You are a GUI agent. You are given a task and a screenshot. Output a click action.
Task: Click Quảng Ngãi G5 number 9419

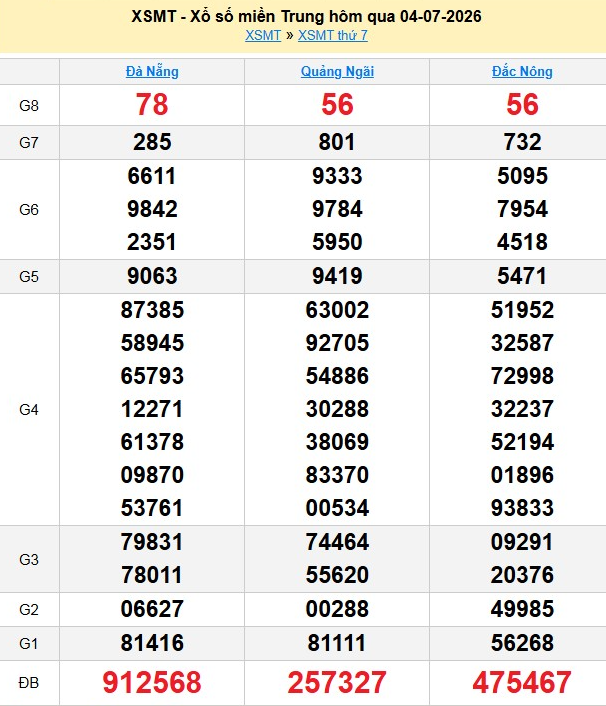(x=337, y=276)
